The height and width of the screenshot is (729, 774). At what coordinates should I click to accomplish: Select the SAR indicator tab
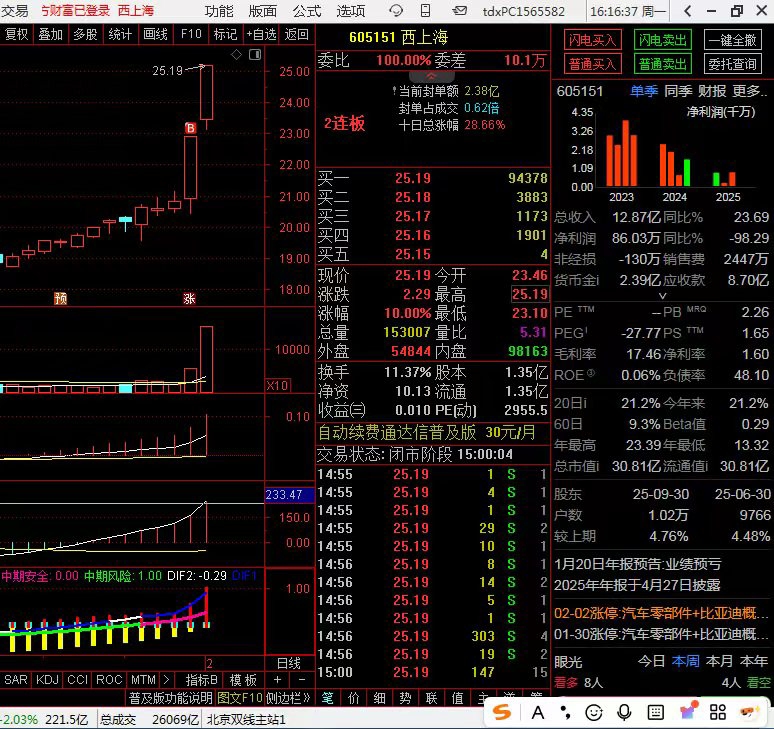(x=16, y=680)
